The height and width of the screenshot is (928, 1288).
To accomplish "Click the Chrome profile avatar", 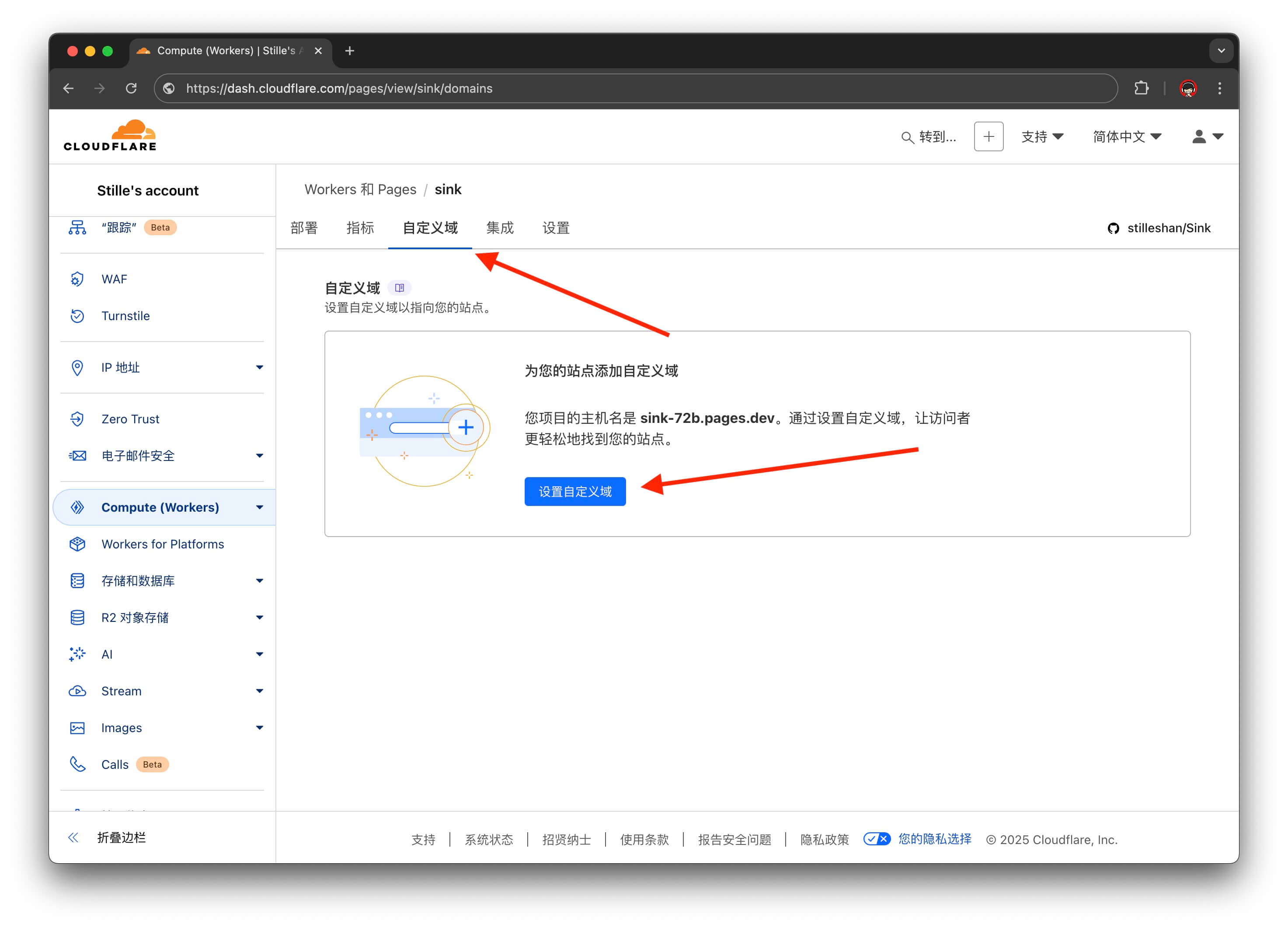I will pyautogui.click(x=1187, y=88).
